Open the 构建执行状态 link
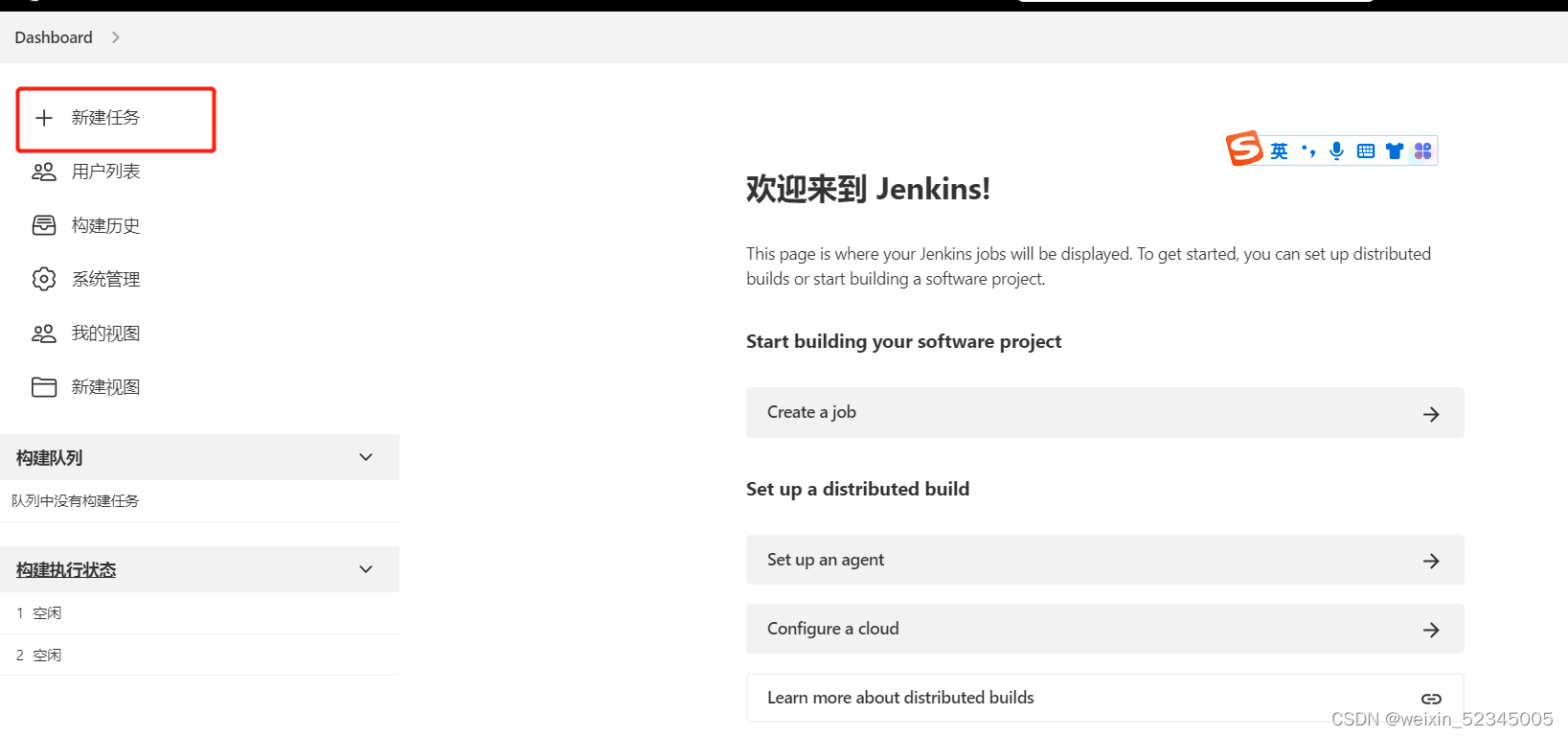The width and height of the screenshot is (1568, 737). pos(66,569)
